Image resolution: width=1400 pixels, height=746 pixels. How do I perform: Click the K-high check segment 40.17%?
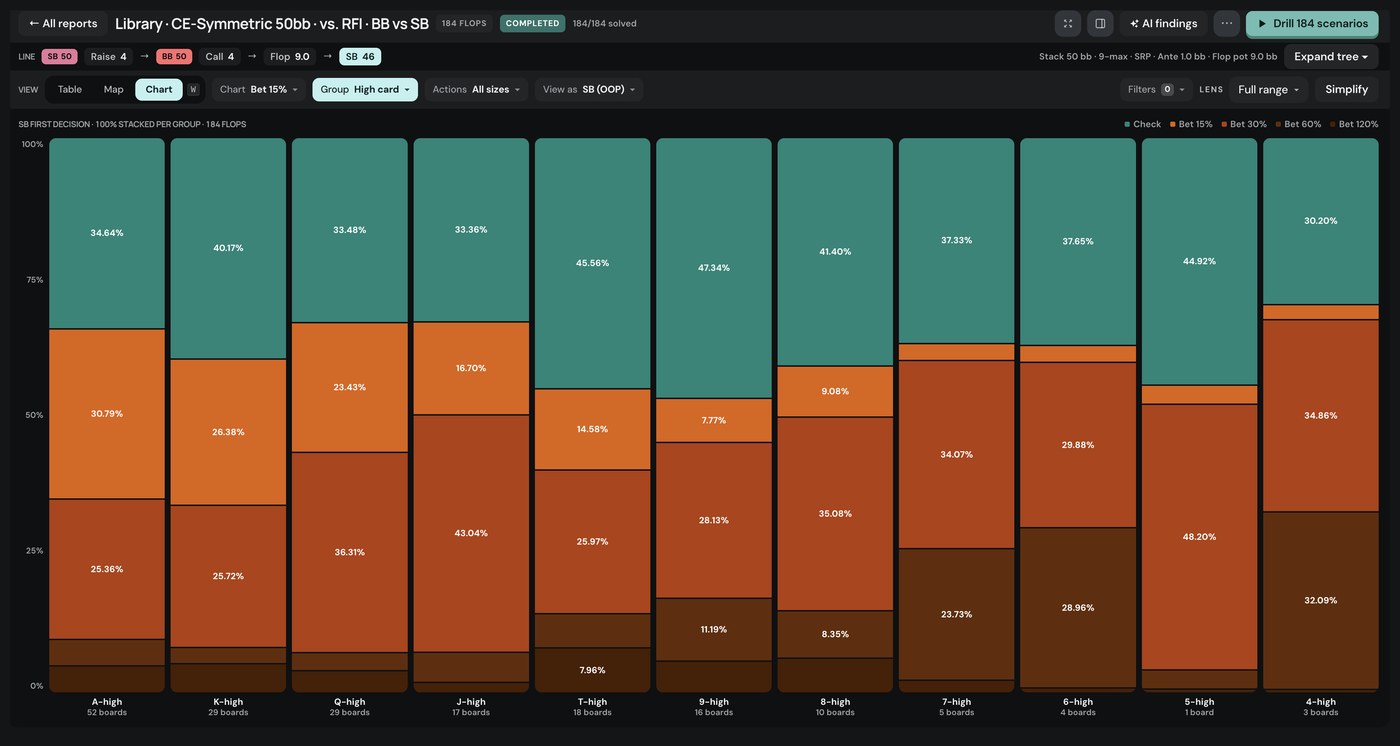coord(228,248)
